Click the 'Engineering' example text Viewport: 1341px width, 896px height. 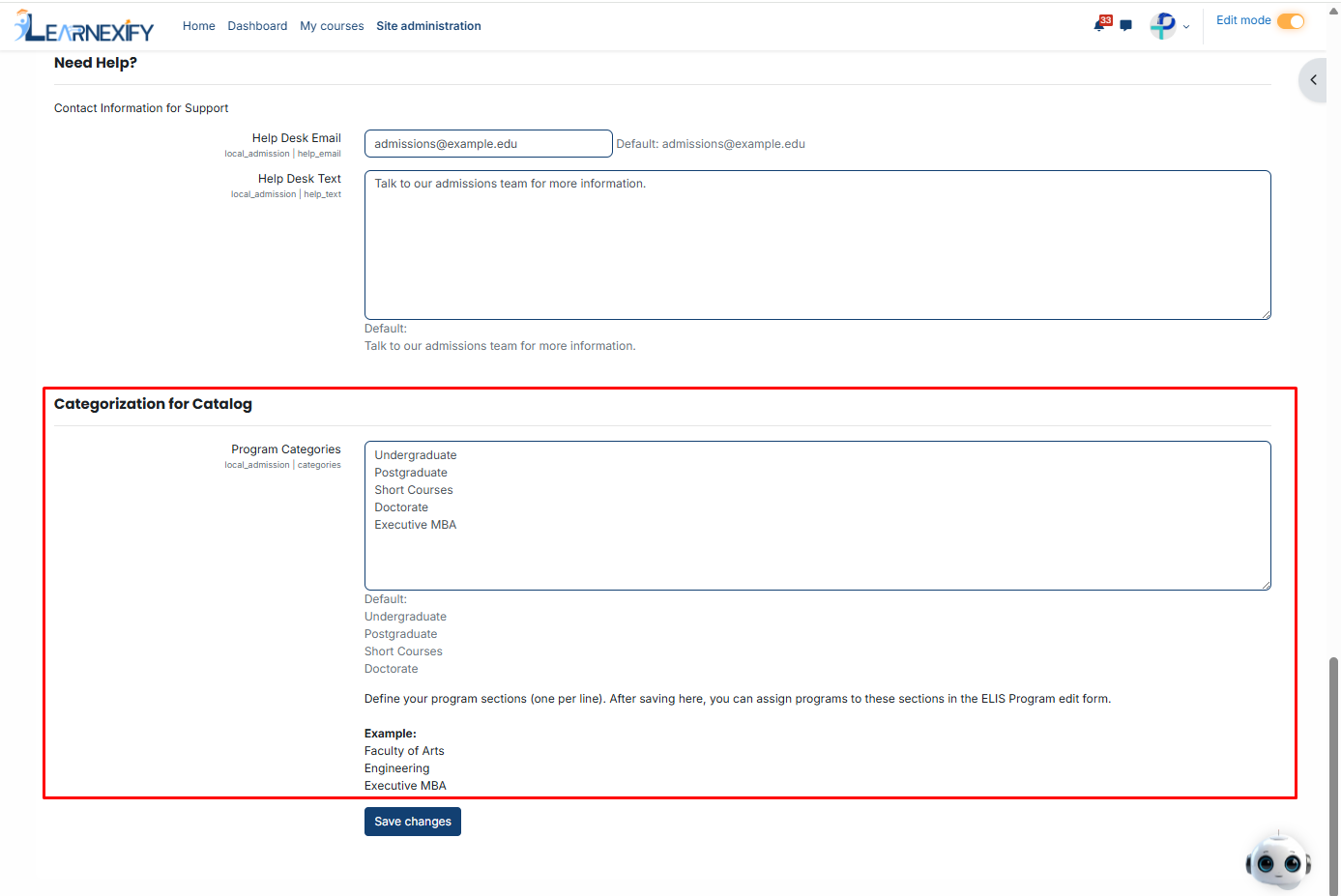point(397,768)
